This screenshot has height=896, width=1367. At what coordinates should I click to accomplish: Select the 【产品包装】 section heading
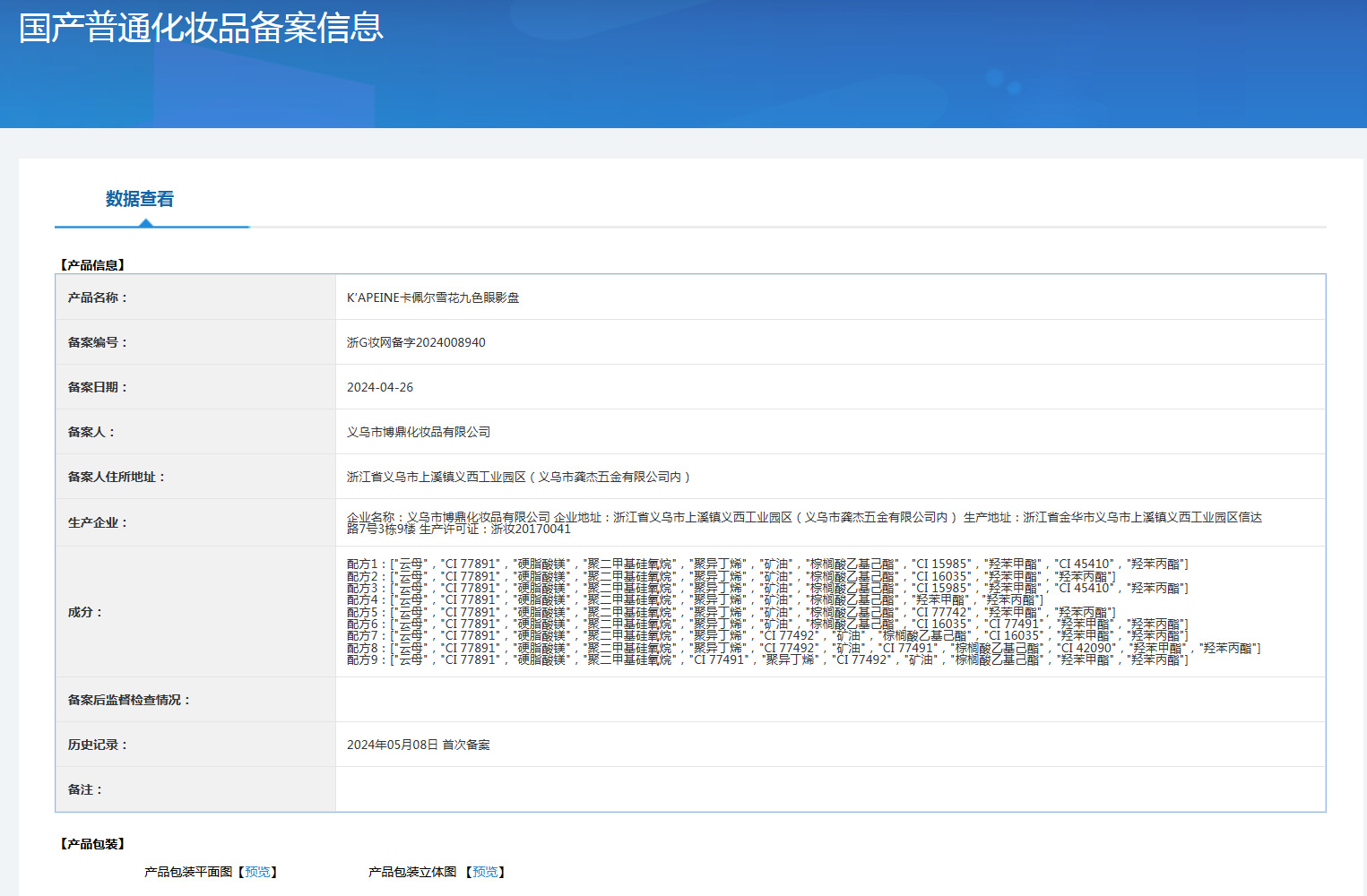93,844
